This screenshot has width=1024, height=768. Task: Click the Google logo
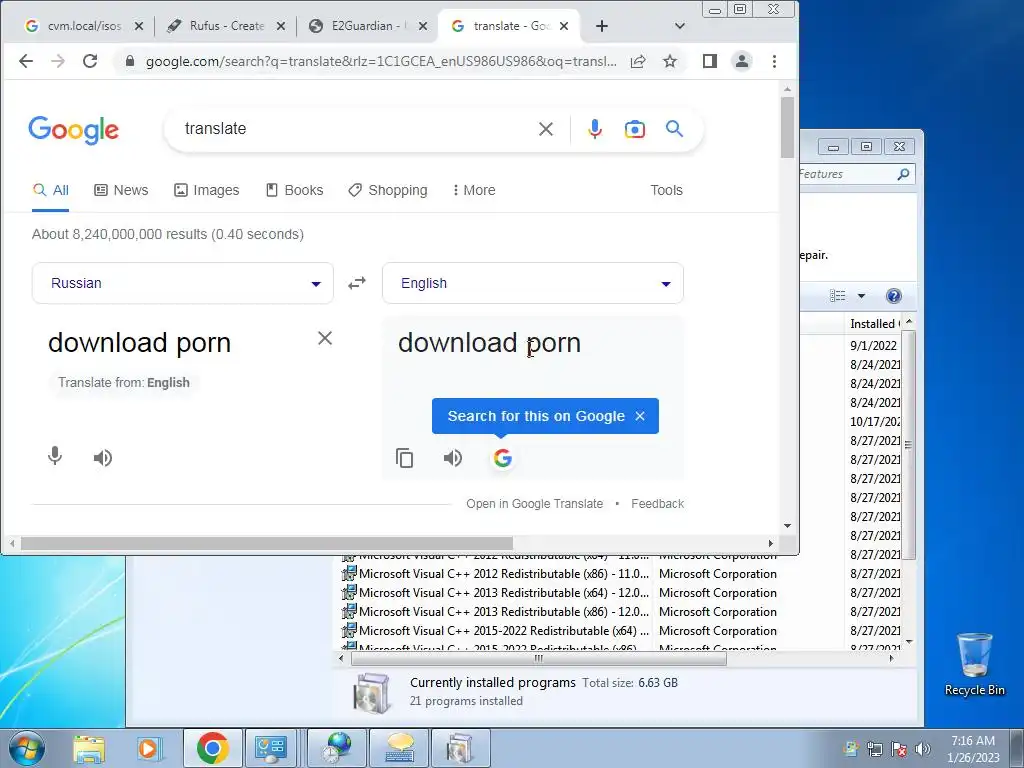(x=74, y=129)
